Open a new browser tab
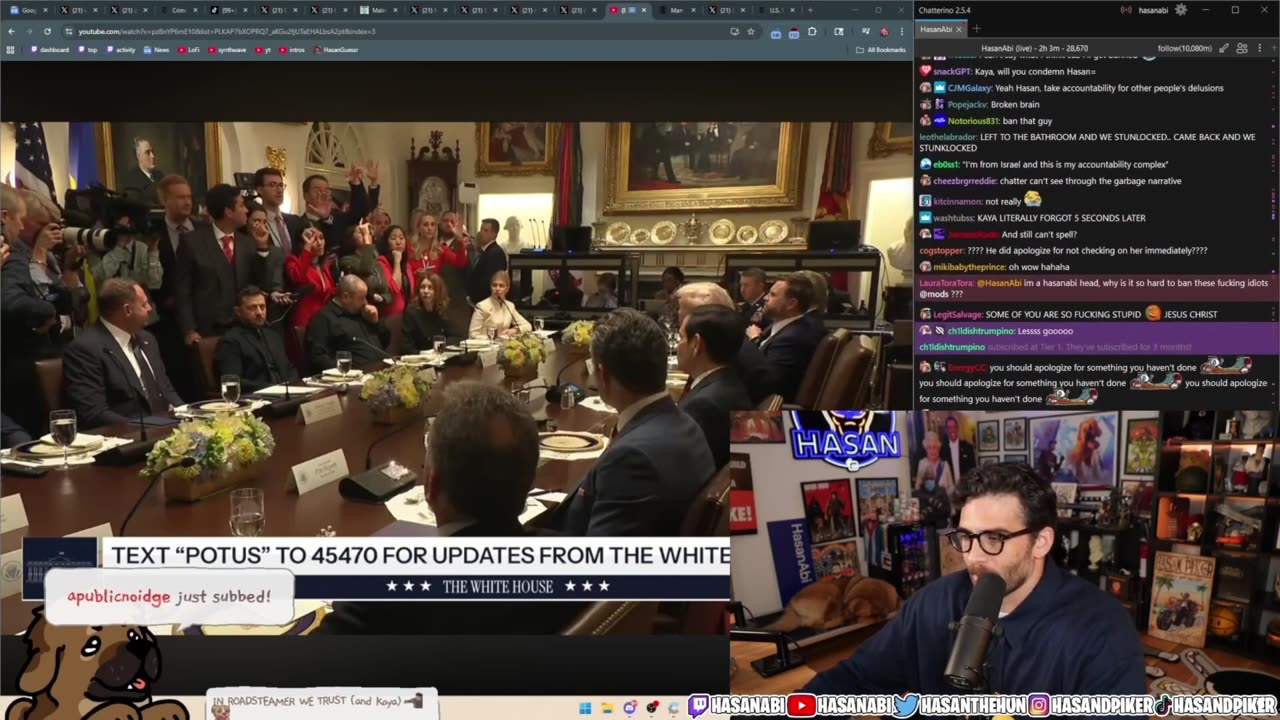This screenshot has width=1280, height=720. point(810,10)
